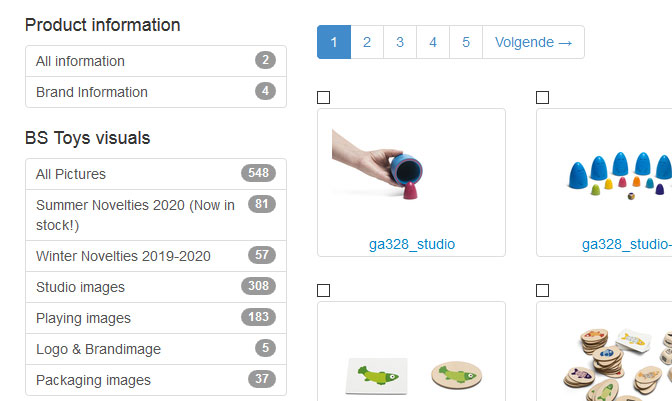Screen dimensions: 672x401
Task: Navigate to page 4
Action: [433, 42]
